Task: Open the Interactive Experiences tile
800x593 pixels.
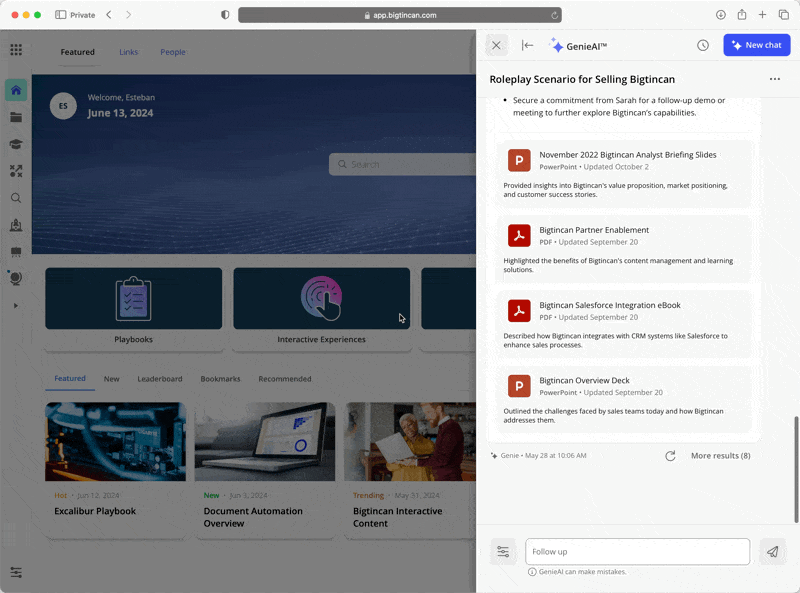Action: coord(321,309)
